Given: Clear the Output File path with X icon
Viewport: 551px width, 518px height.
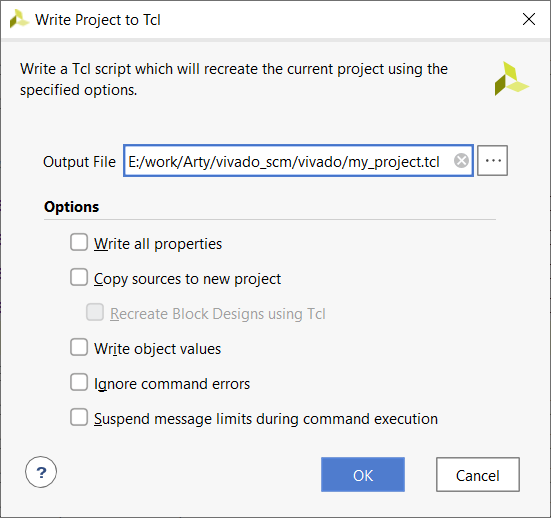Looking at the screenshot, I should [x=461, y=161].
